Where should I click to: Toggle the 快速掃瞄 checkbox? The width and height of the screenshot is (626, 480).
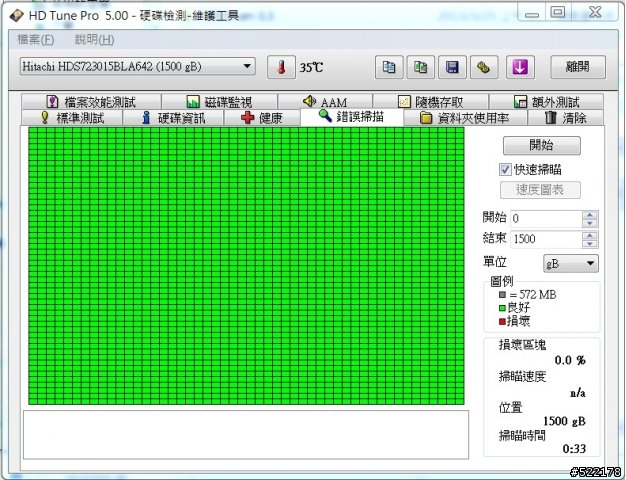coord(505,169)
